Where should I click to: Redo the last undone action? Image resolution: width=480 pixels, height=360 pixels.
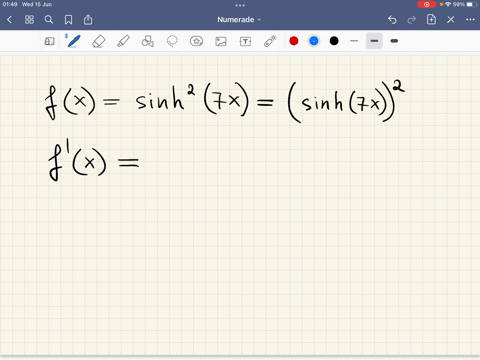point(412,20)
